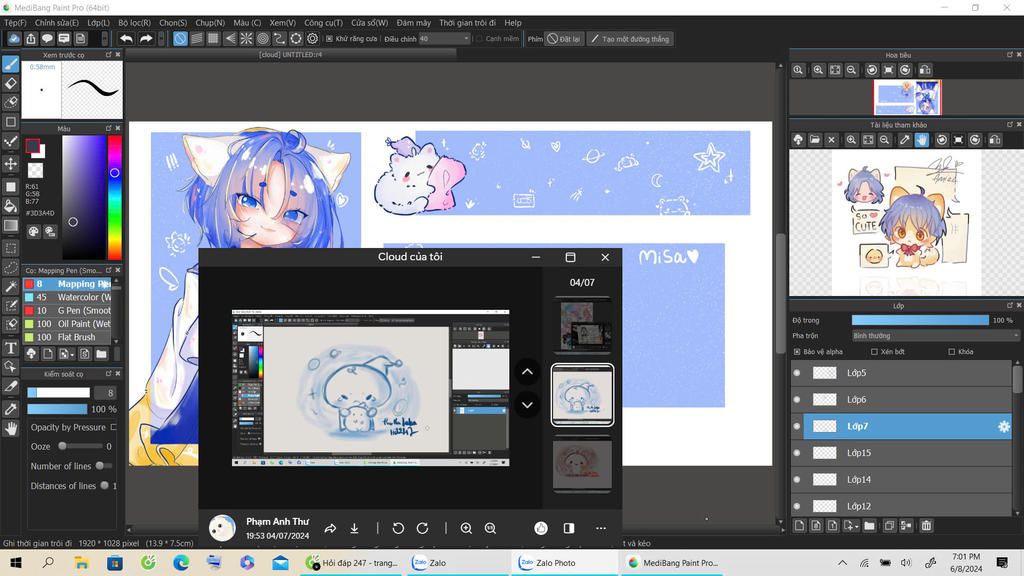Toggle Bảo vệ alpha checkbox
This screenshot has width=1024, height=576.
point(797,352)
